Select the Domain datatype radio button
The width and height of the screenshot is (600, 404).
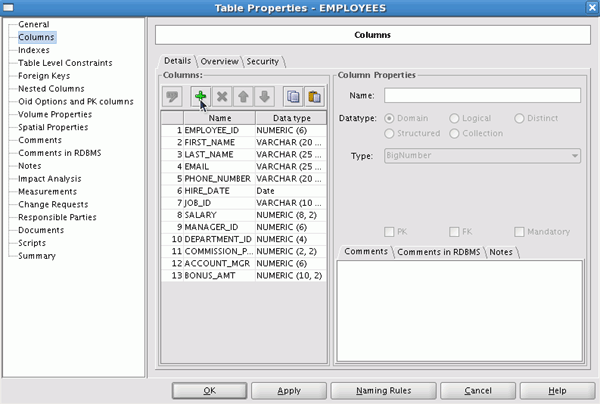[x=389, y=118]
